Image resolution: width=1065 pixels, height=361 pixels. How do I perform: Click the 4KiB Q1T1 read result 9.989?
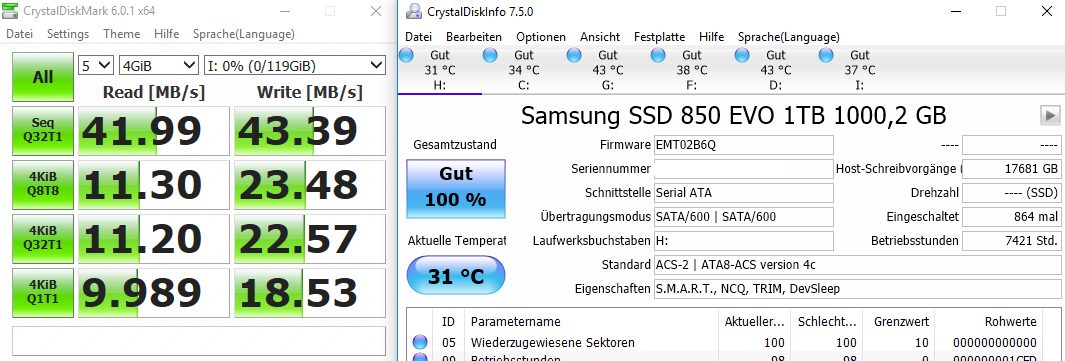click(154, 292)
